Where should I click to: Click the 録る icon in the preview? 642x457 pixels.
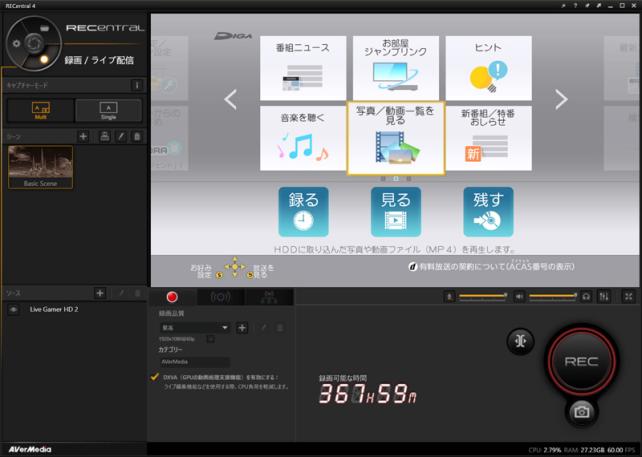(x=303, y=212)
